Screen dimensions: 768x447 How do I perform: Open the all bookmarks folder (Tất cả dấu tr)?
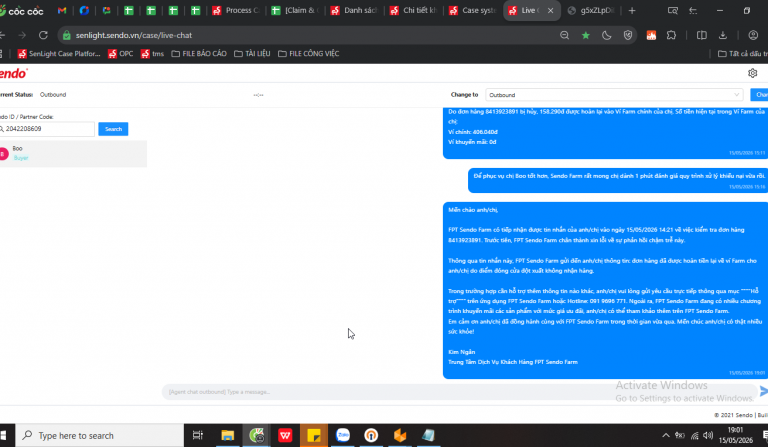[x=741, y=54]
